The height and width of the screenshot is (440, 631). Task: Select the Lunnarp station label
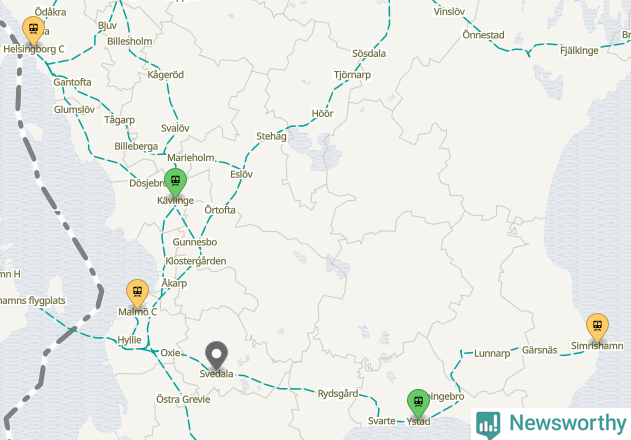coord(492,353)
